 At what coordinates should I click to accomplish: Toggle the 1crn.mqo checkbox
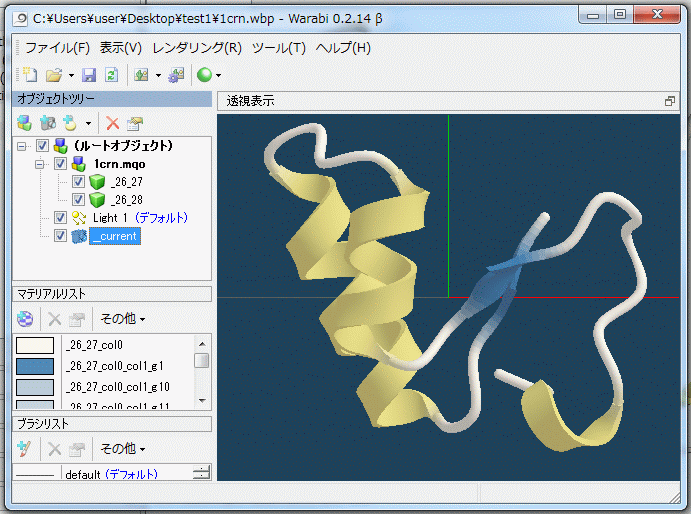pyautogui.click(x=60, y=164)
